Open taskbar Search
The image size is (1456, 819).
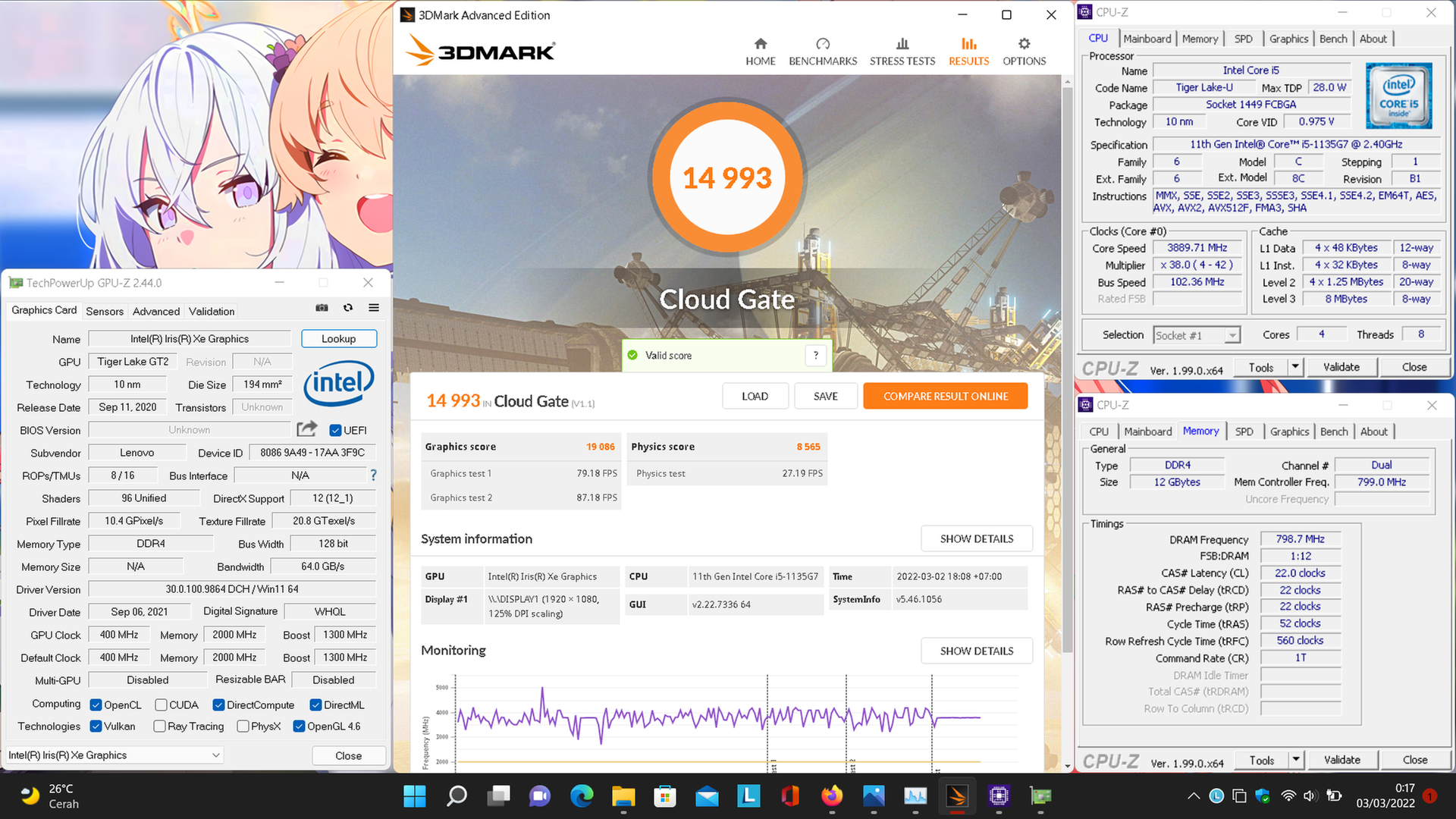[457, 795]
